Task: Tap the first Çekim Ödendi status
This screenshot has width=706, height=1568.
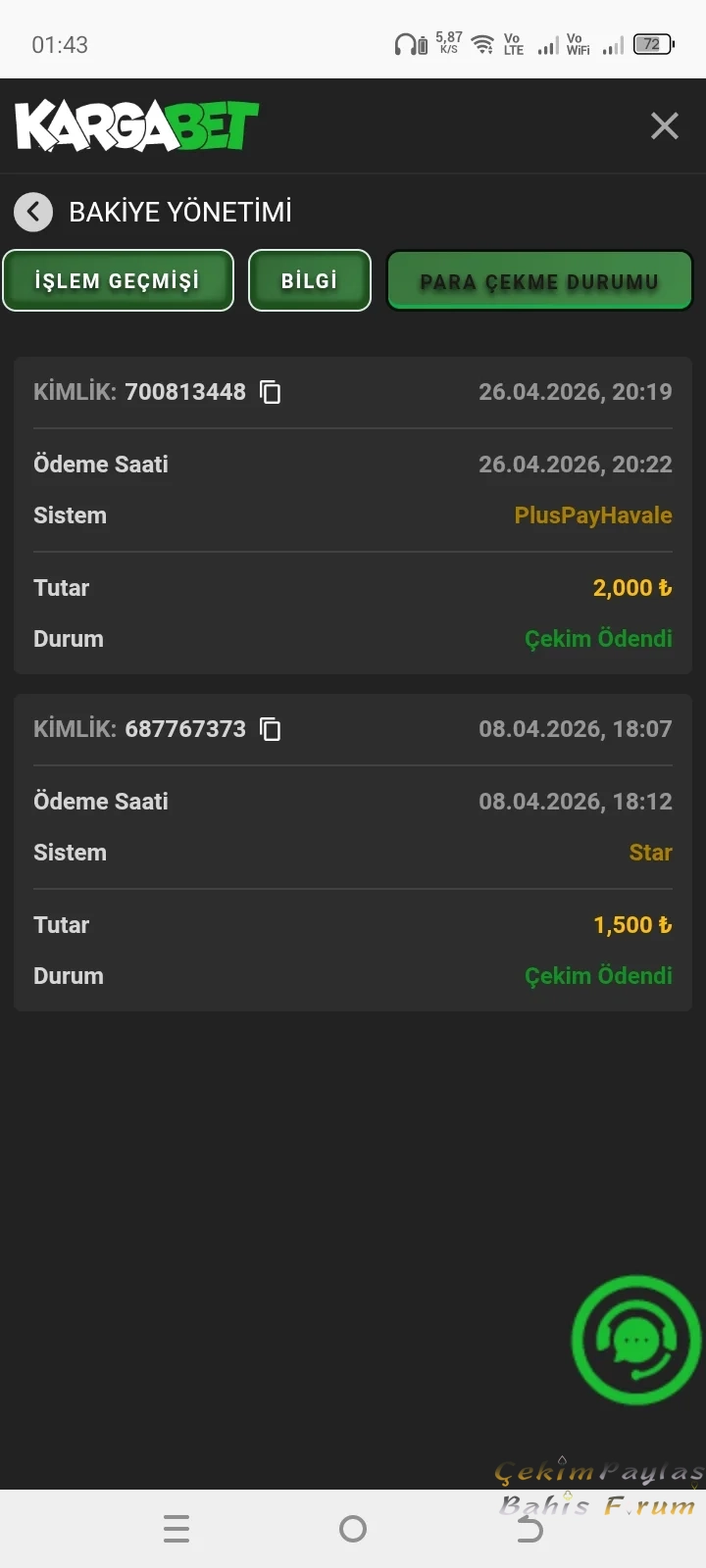Action: pyautogui.click(x=598, y=639)
